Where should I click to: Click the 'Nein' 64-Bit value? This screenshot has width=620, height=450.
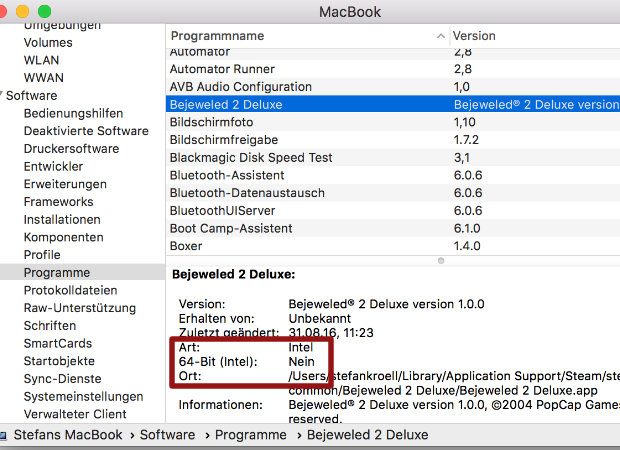pos(302,361)
